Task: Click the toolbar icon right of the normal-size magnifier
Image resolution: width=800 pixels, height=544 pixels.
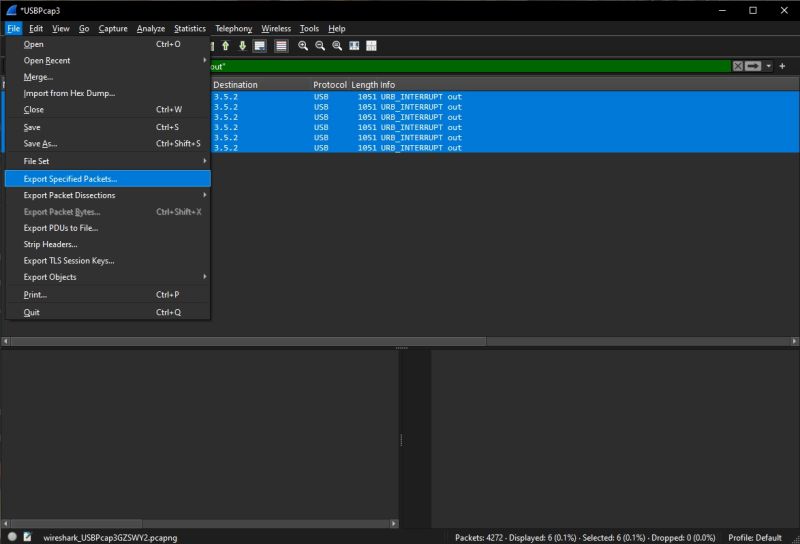Action: [x=354, y=46]
